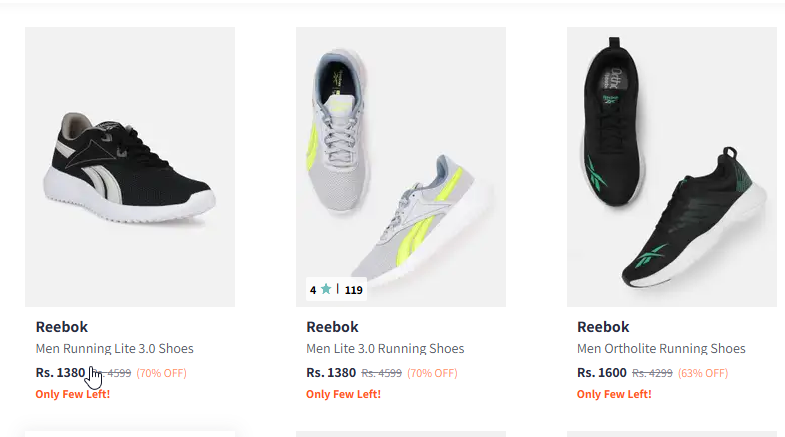Viewport: 785px width, 437px height.
Task: Click Only Few Left under Ortholite shoes
Action: [x=614, y=394]
